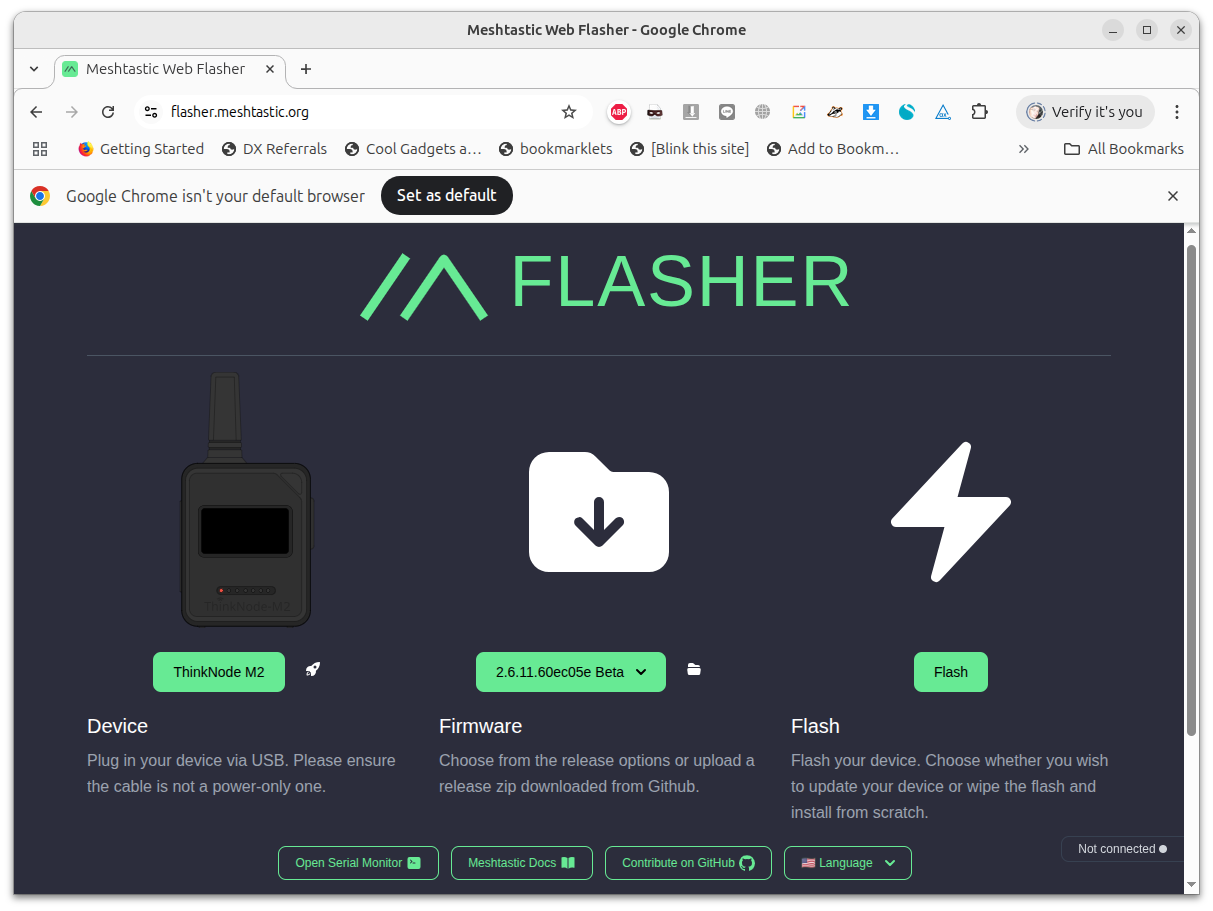The height and width of the screenshot is (911, 1213).
Task: Click the rocket icon beside ThinkNode M2
Action: 313,670
